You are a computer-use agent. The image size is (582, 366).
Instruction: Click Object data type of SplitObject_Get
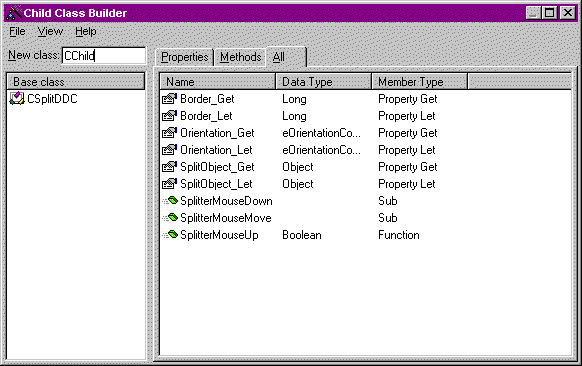pos(298,167)
